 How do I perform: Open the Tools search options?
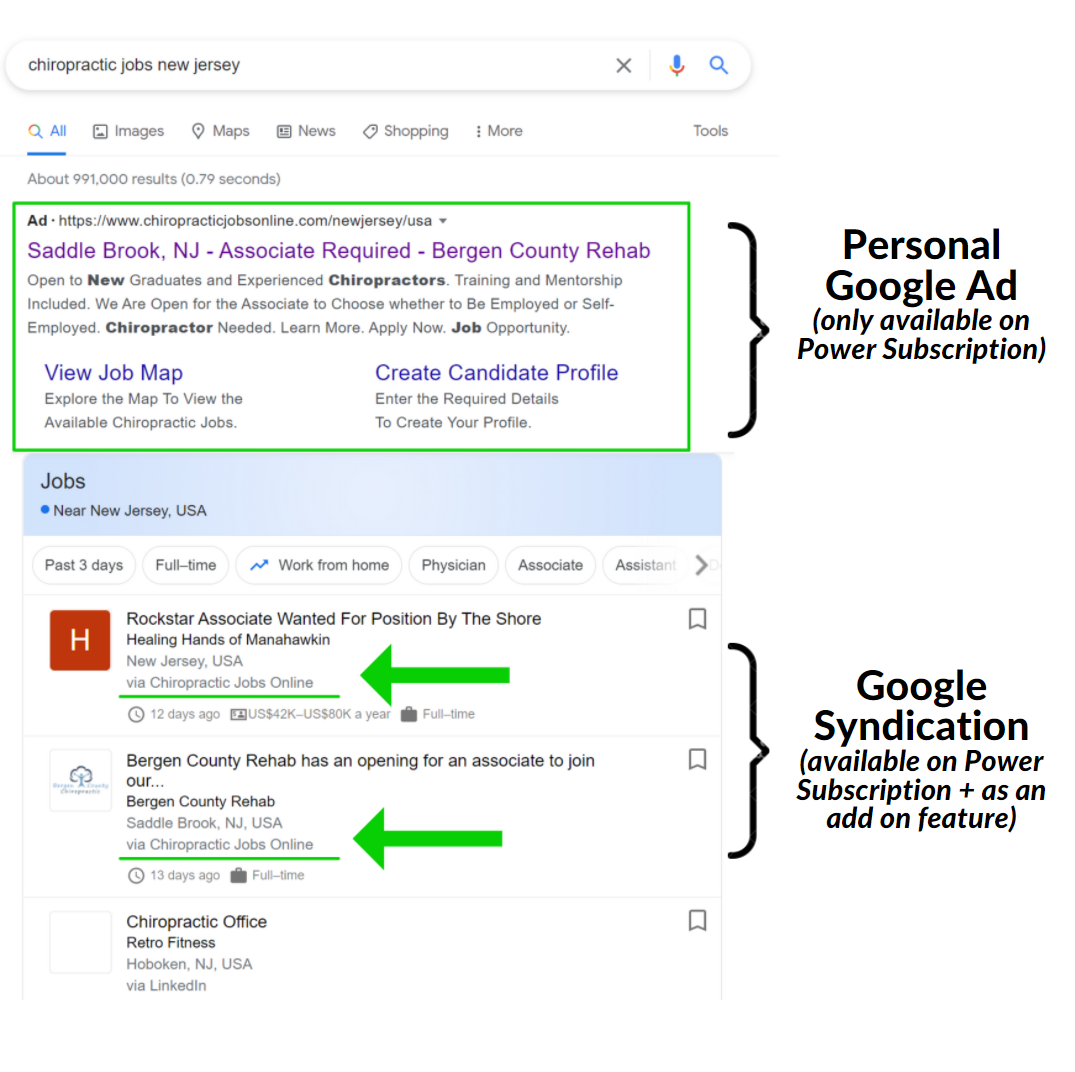(710, 131)
